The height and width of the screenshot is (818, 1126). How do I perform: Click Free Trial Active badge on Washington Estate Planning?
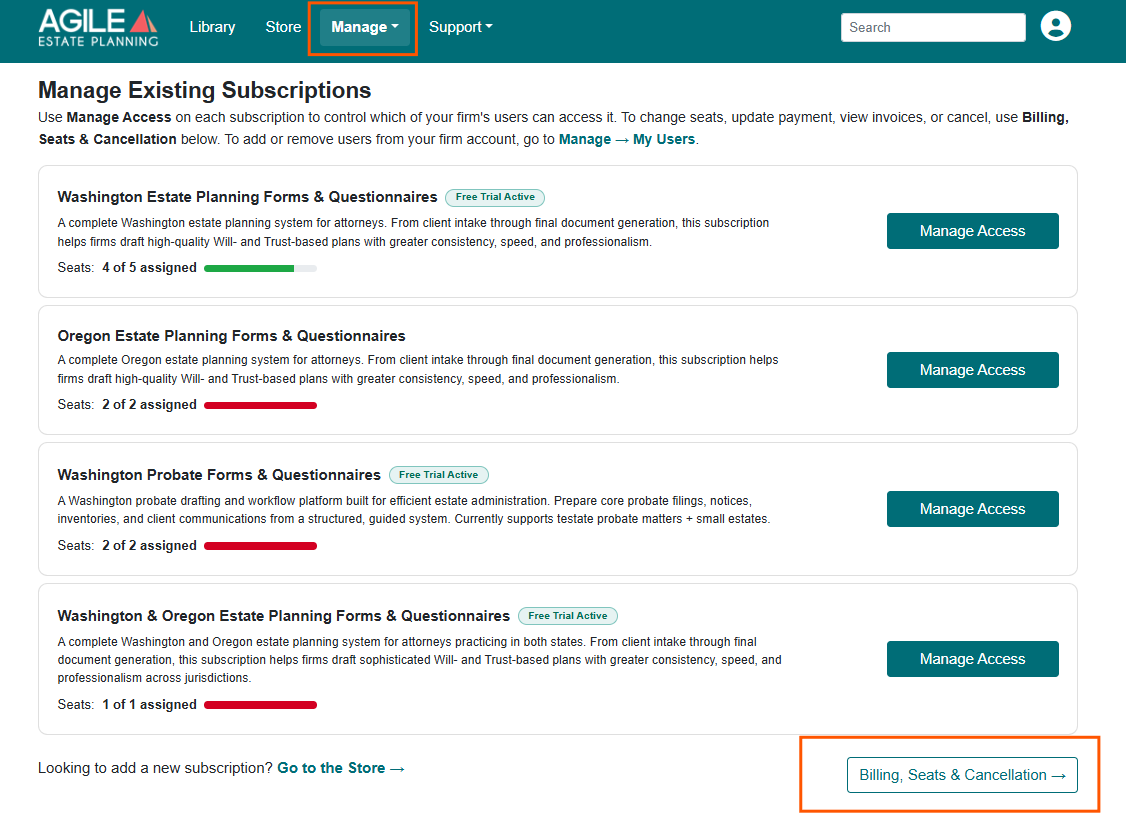pos(495,197)
